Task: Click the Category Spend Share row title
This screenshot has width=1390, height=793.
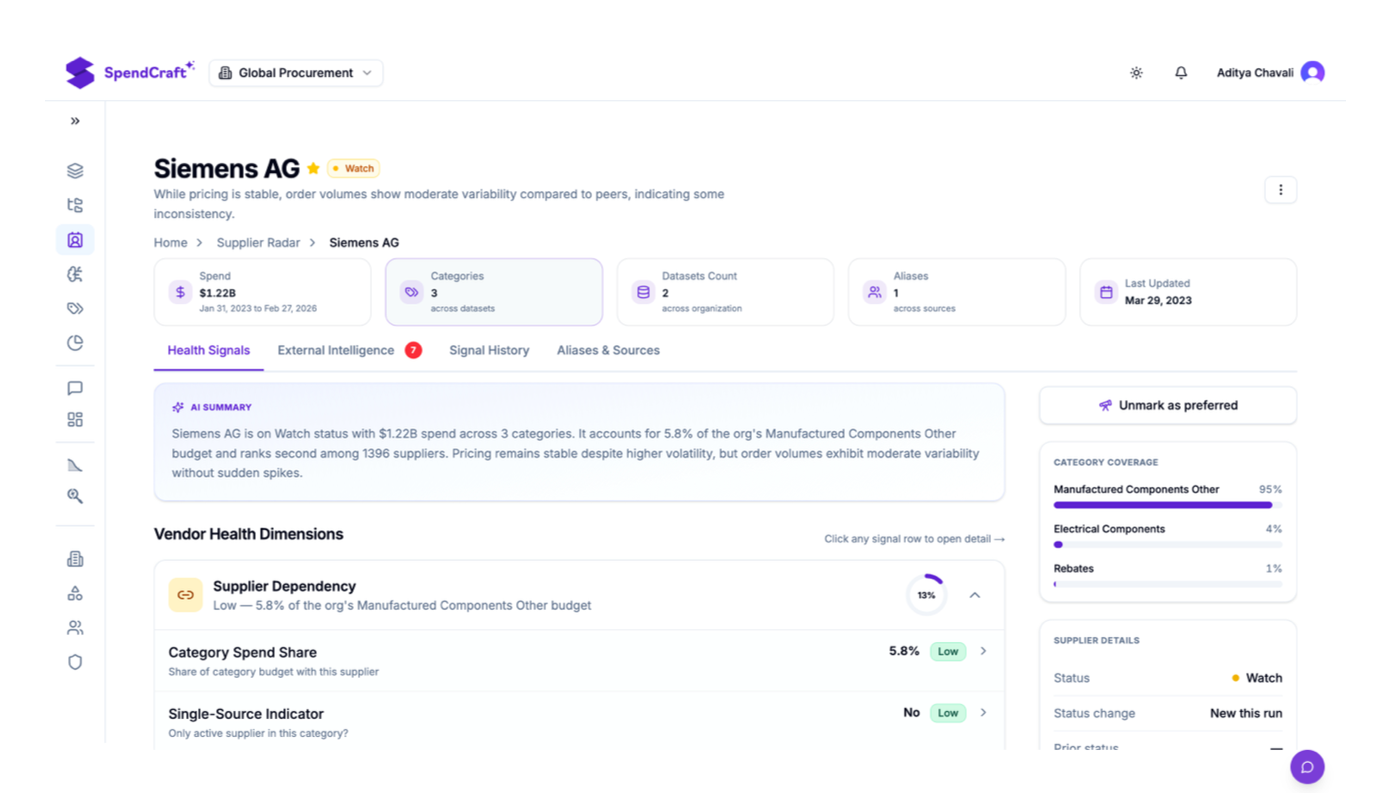Action: 242,652
